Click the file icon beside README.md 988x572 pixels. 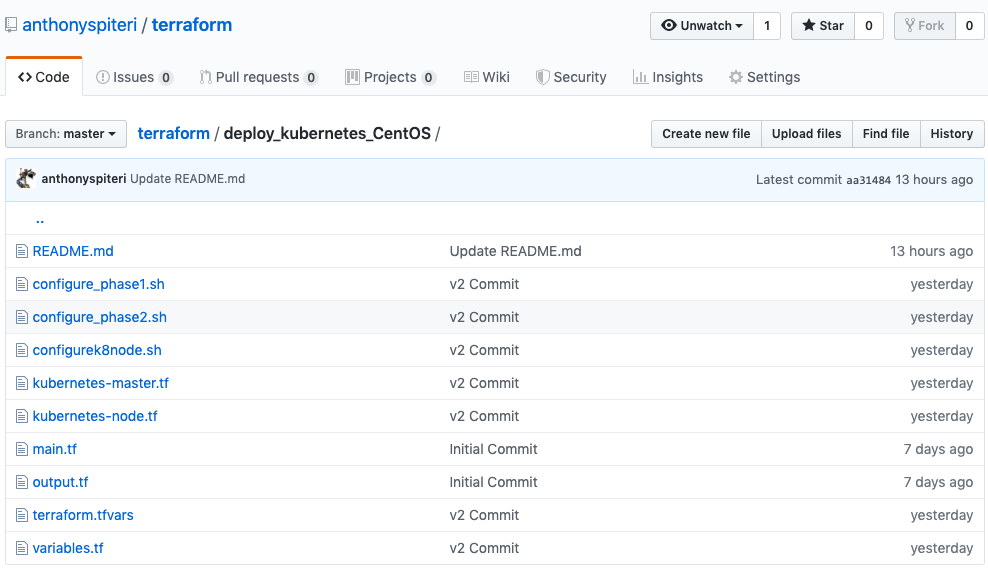pos(22,251)
